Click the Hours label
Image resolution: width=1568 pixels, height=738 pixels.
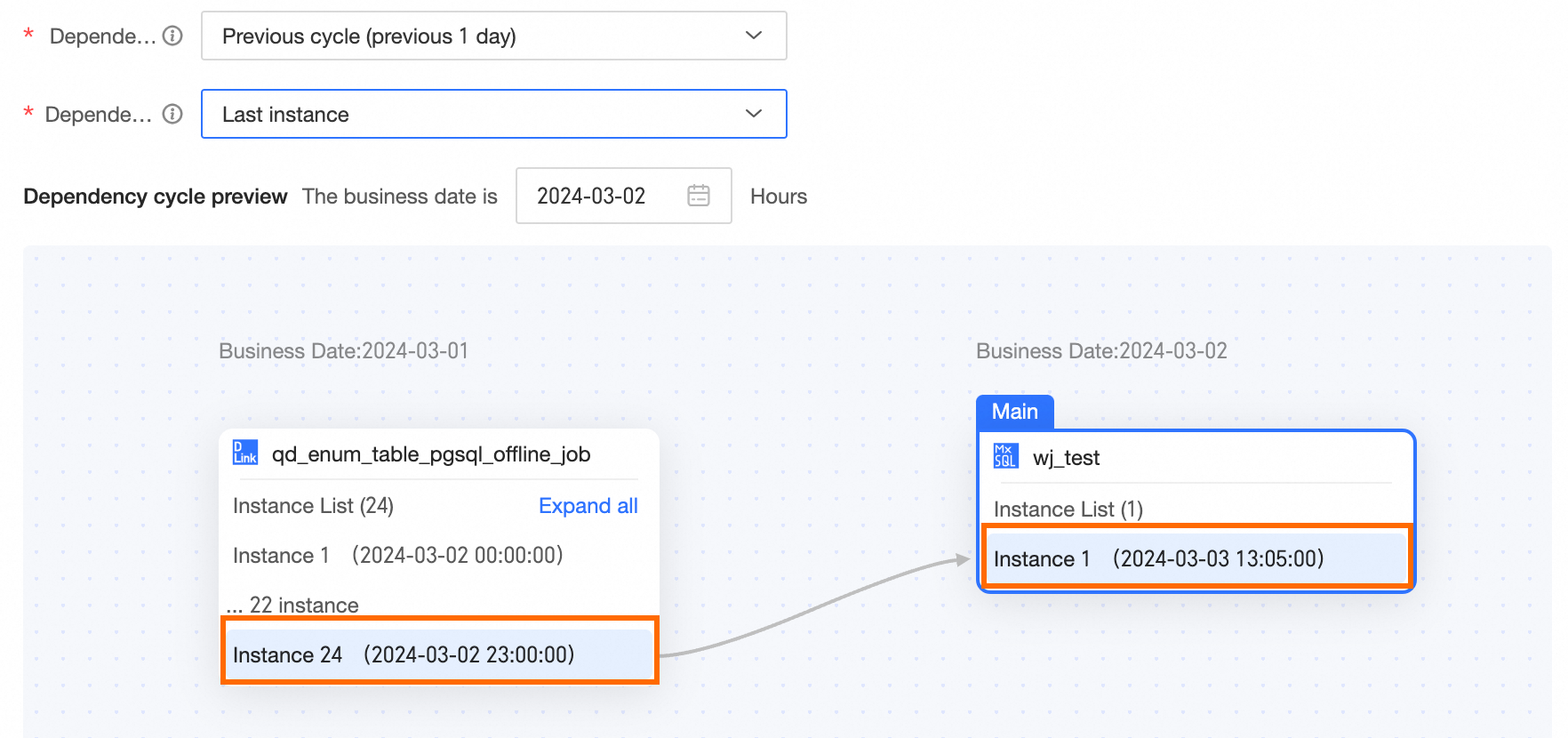coord(779,197)
